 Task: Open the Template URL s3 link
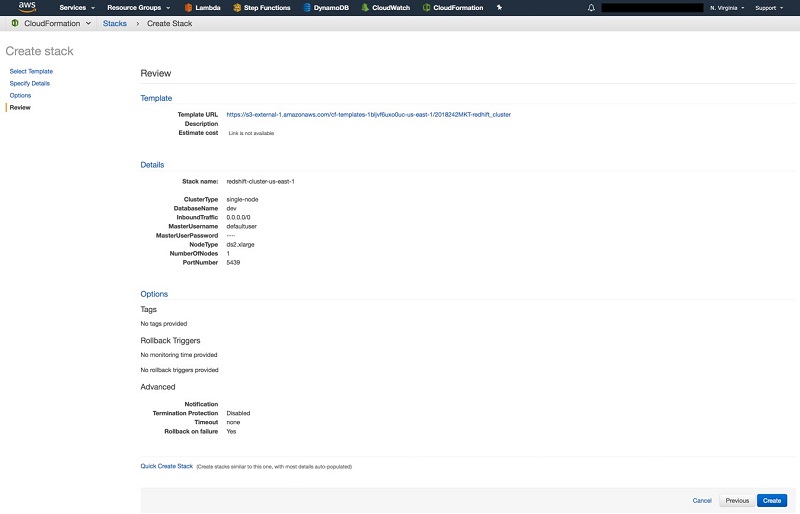tap(368, 115)
